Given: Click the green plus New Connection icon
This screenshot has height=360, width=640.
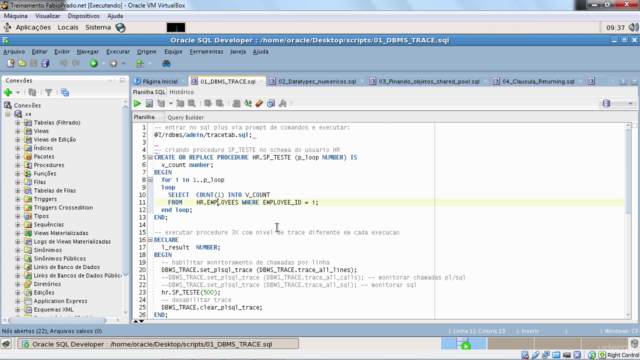Looking at the screenshot, I should point(8,92).
